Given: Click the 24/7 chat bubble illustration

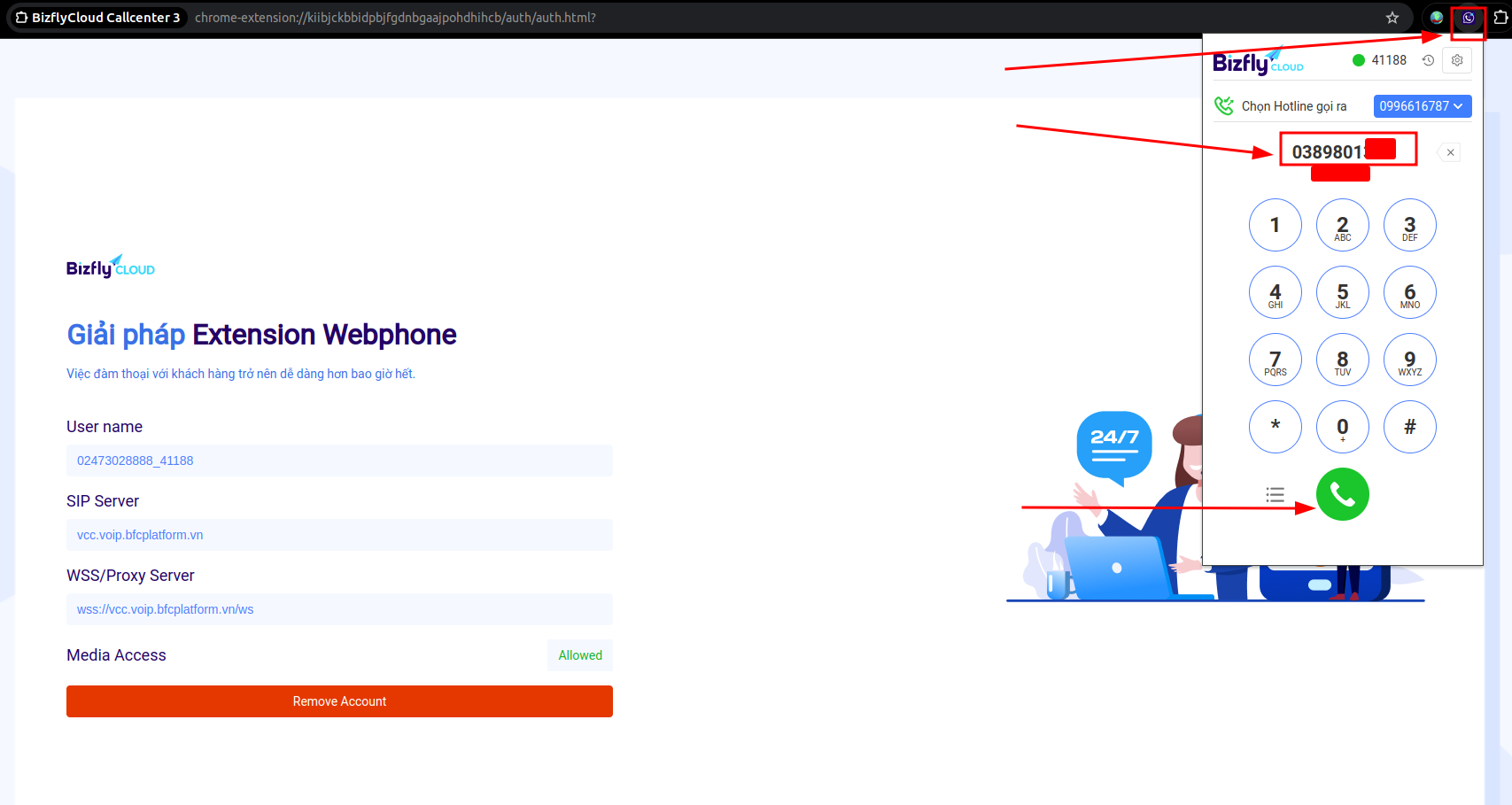Looking at the screenshot, I should click(x=1114, y=447).
